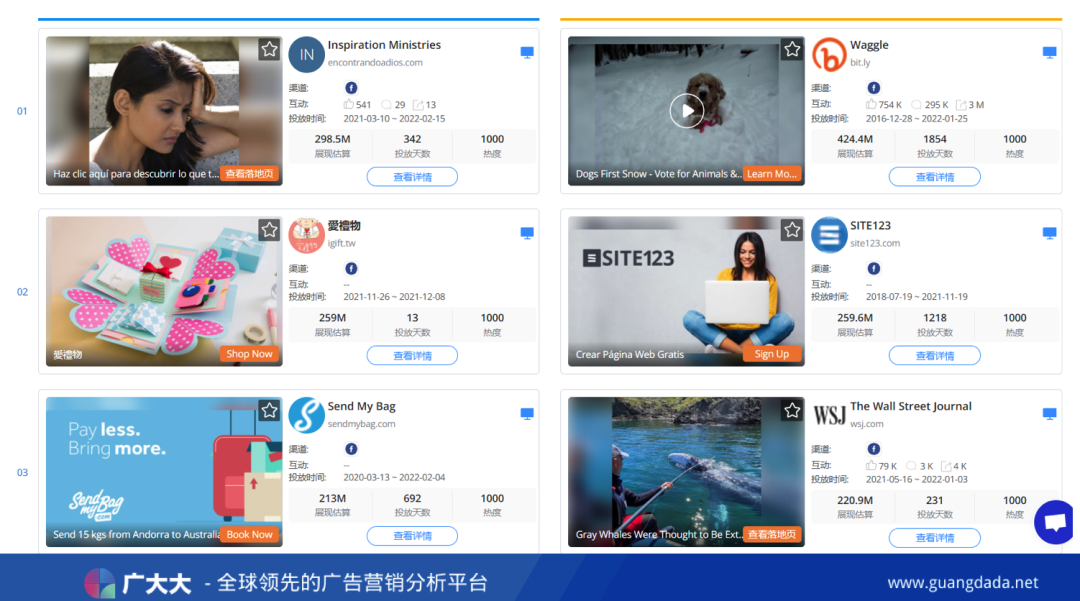Click Learn More on the Waggle ad
This screenshot has height=601, width=1080.
pyautogui.click(x=772, y=173)
